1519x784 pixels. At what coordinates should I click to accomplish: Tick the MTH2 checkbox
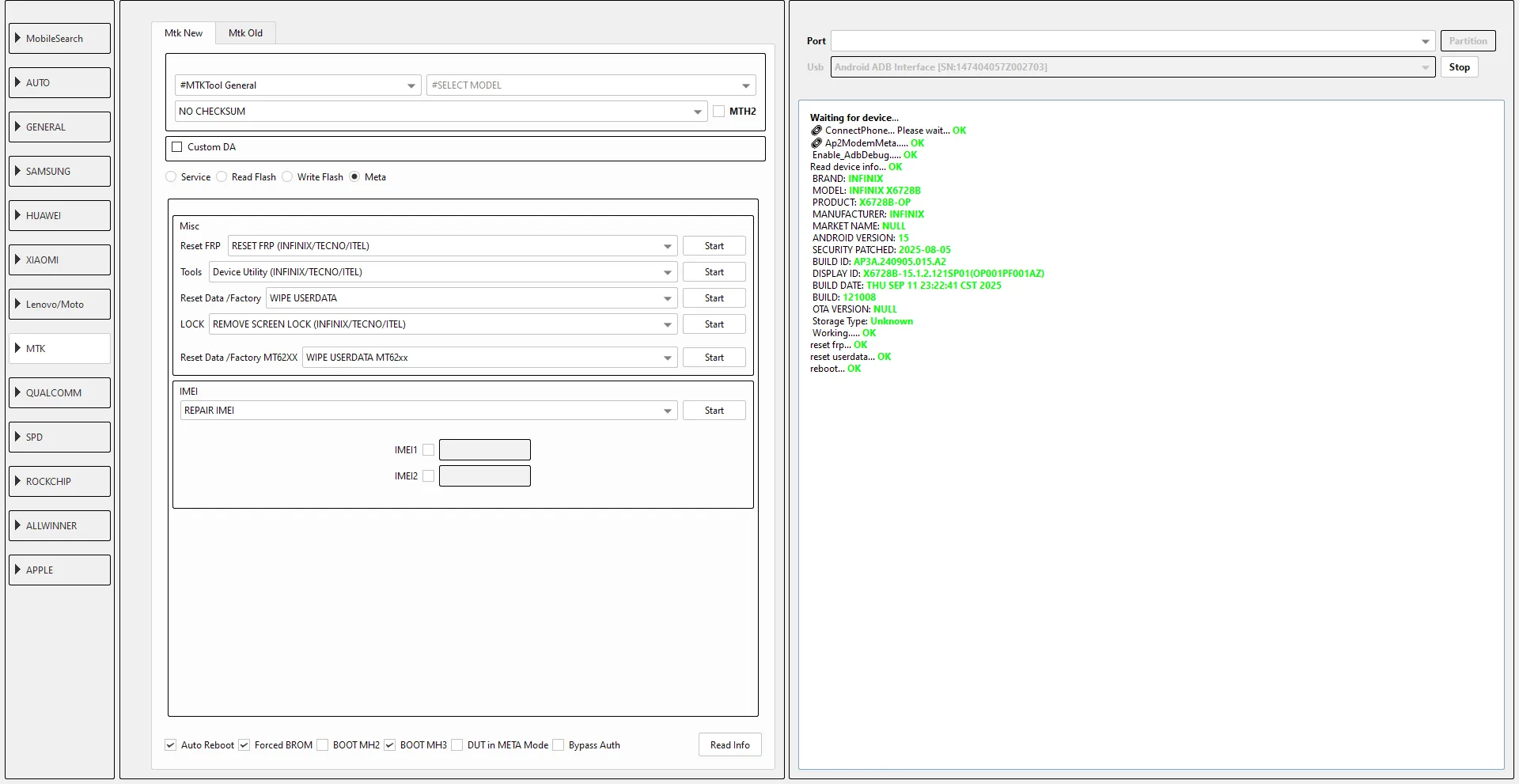[719, 112]
